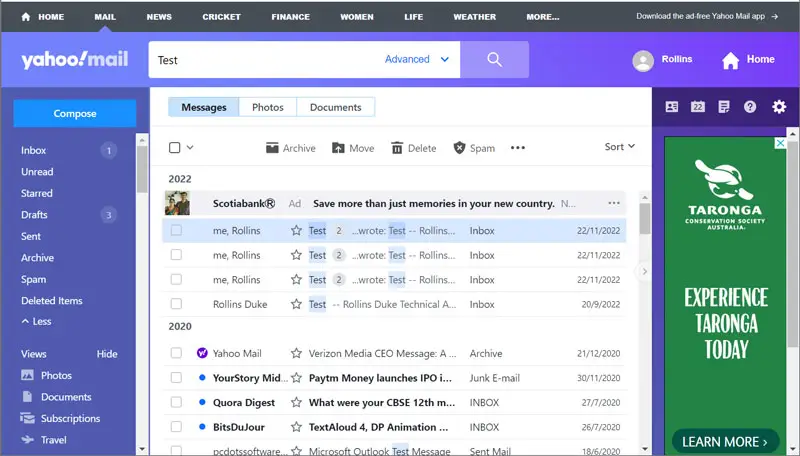The image size is (800, 456).
Task: Open the Contacts card icon
Action: (x=672, y=107)
